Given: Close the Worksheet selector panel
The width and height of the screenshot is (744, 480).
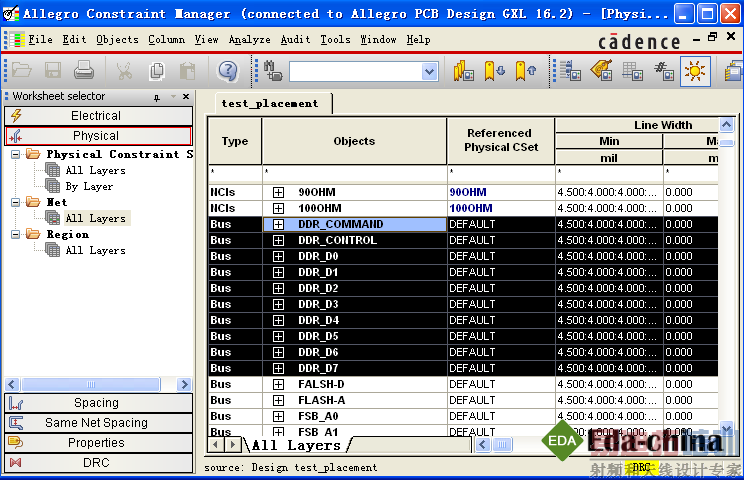Looking at the screenshot, I should pos(186,97).
